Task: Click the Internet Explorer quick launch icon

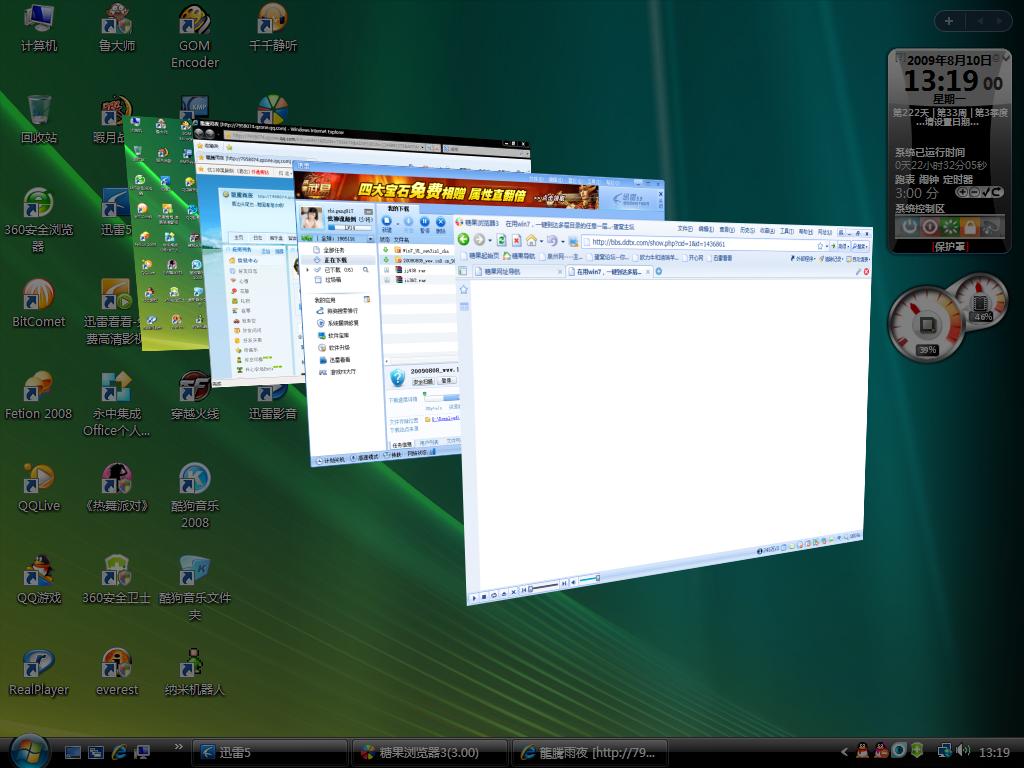Action: [119, 752]
